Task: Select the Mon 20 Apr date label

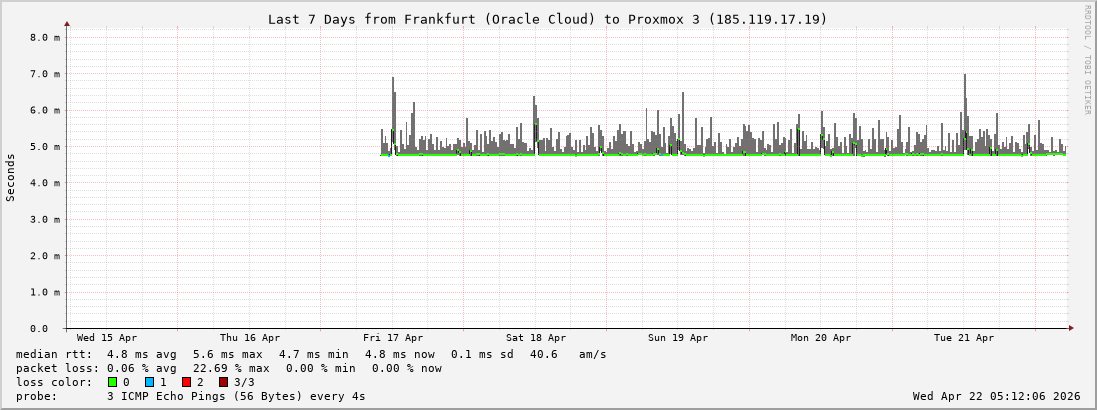Action: 821,338
